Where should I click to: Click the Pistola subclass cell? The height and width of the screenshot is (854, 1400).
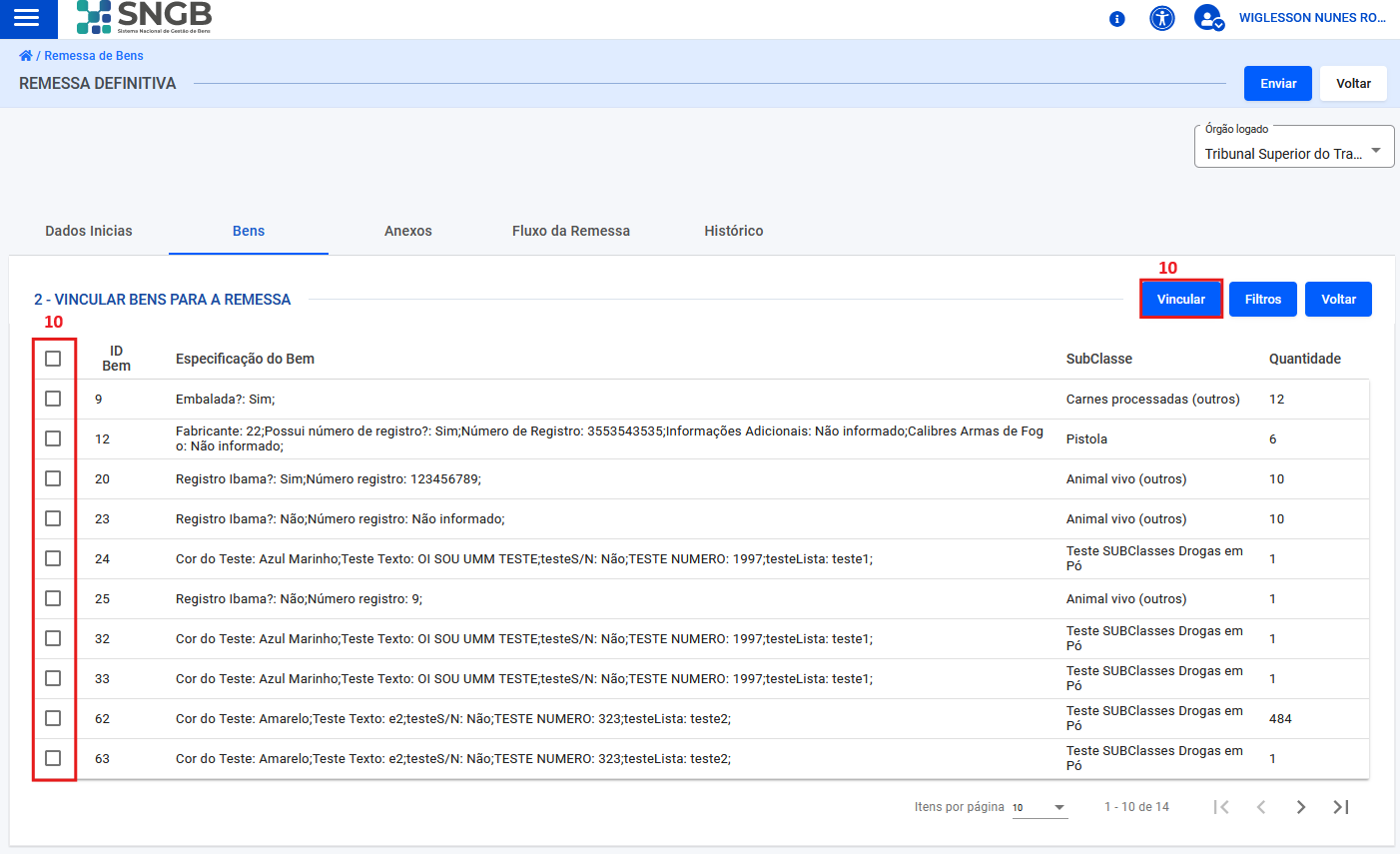coord(1086,438)
